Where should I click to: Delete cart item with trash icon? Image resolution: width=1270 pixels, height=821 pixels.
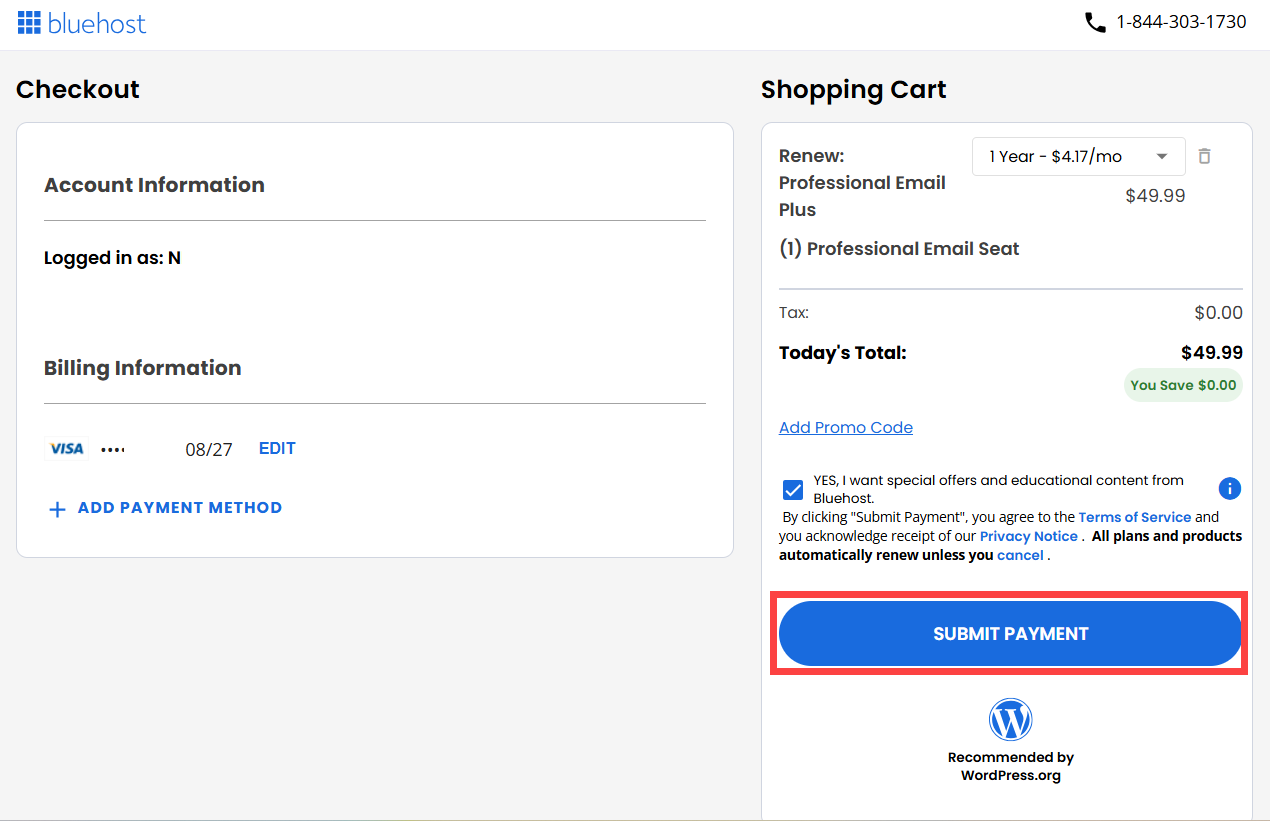point(1205,156)
